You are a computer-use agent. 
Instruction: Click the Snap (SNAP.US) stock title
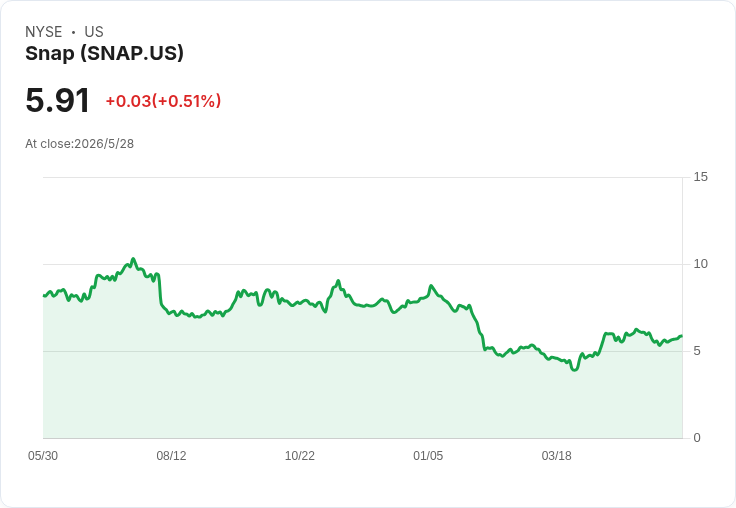point(104,53)
